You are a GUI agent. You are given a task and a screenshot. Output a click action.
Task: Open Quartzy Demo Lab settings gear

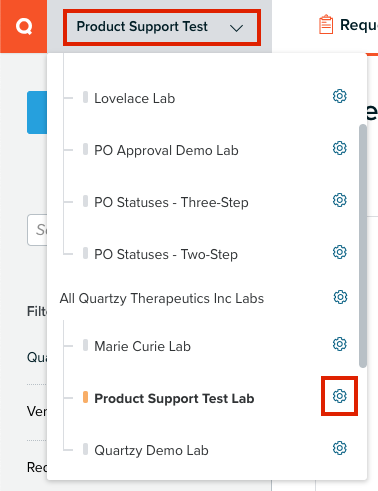pos(340,448)
